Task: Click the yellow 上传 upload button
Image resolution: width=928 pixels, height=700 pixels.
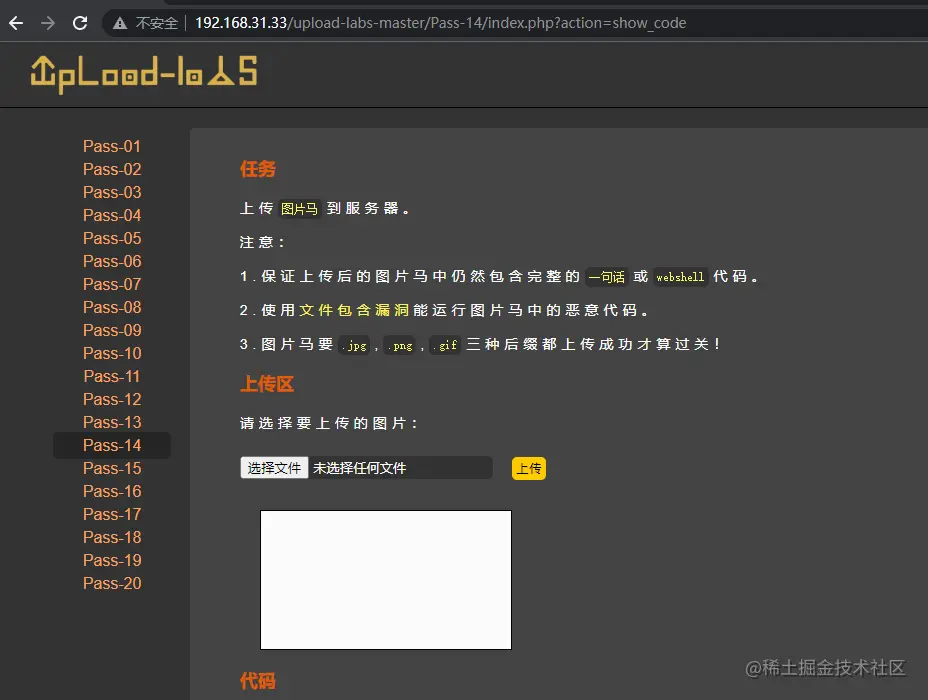Action: click(x=529, y=469)
